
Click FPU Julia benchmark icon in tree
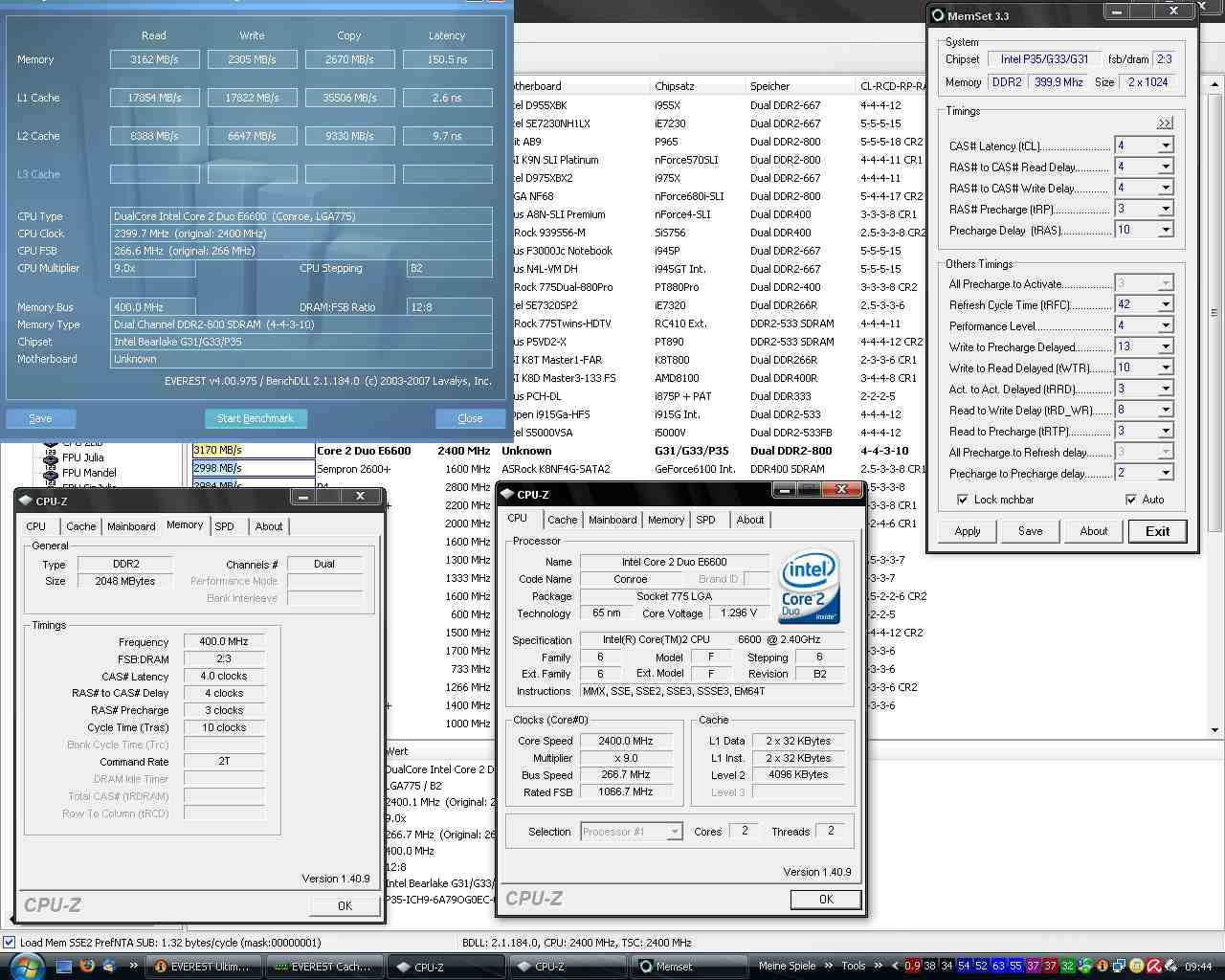(51, 457)
